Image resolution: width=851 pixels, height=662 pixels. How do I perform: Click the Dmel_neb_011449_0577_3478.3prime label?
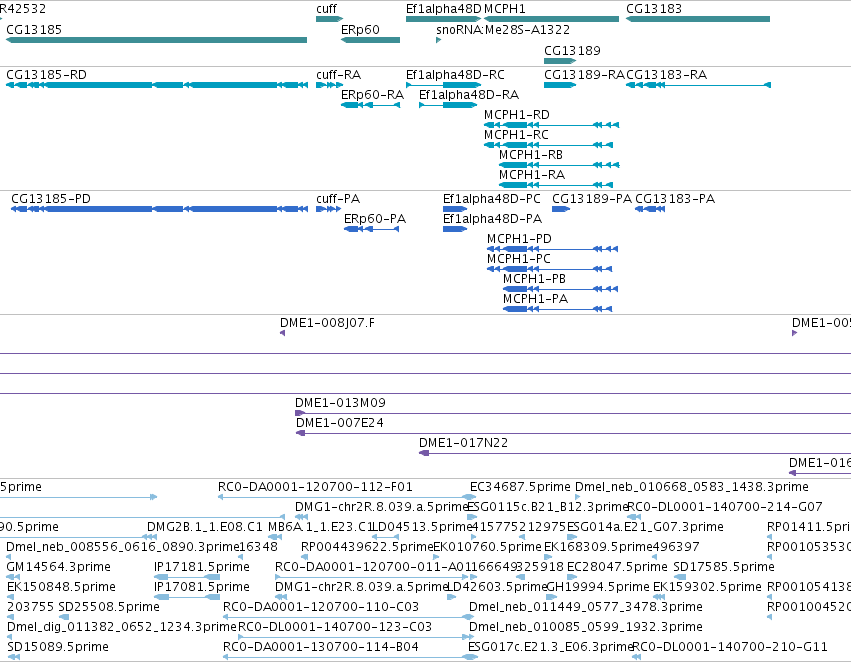(586, 607)
